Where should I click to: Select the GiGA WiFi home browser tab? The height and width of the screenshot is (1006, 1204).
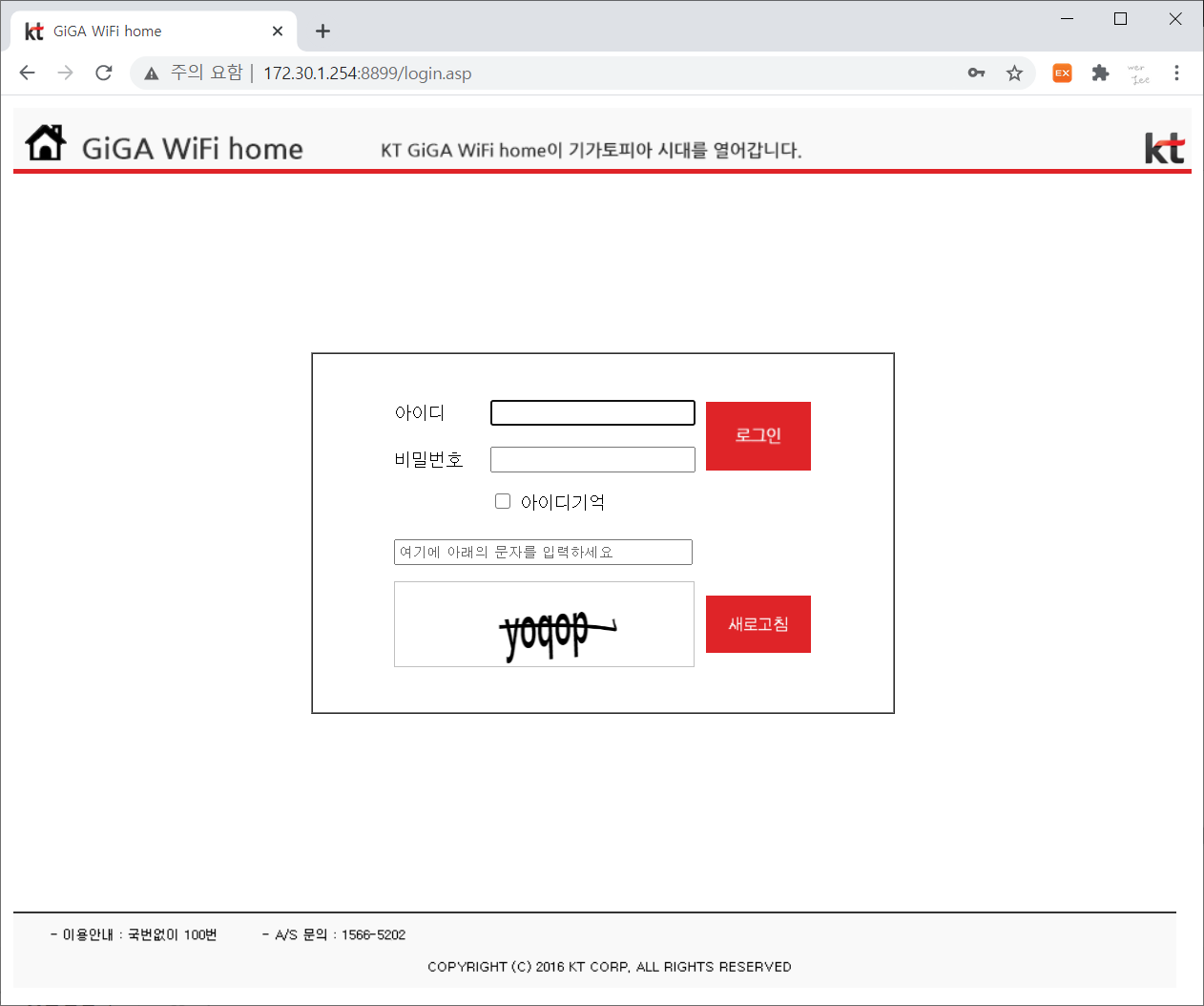point(154,31)
